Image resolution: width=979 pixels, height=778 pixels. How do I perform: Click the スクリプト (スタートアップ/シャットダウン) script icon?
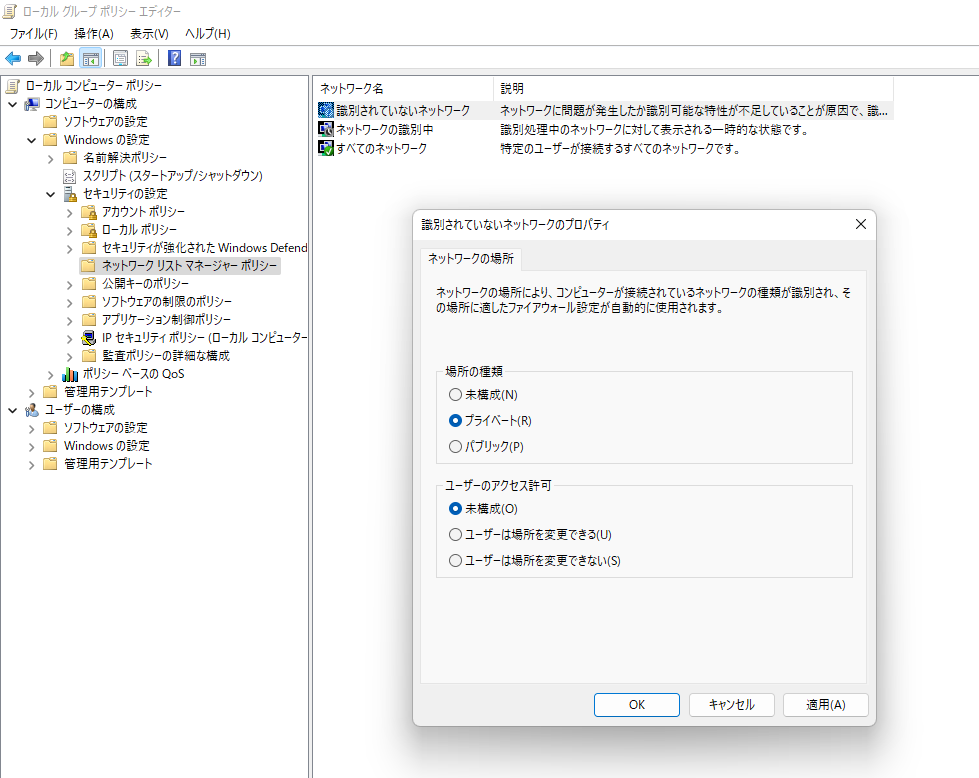click(70, 176)
